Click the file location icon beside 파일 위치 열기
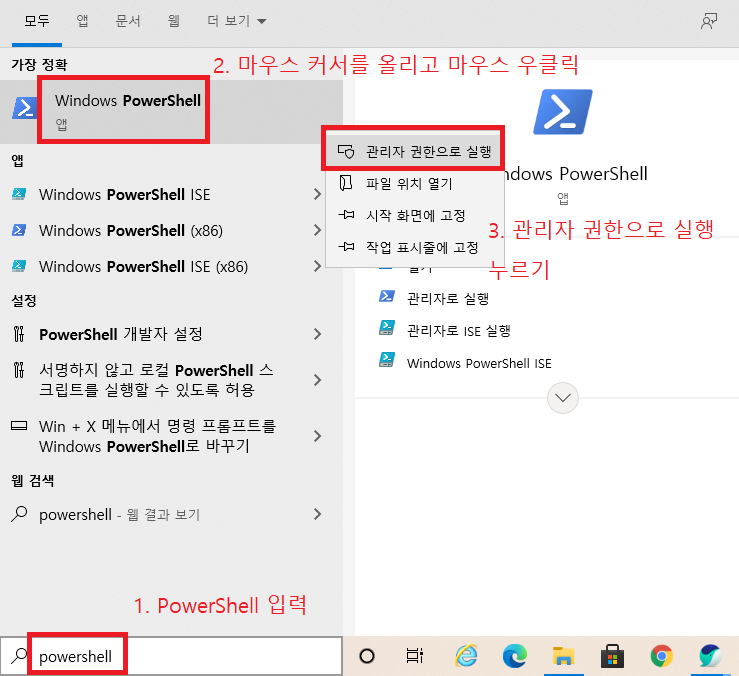 [346, 183]
